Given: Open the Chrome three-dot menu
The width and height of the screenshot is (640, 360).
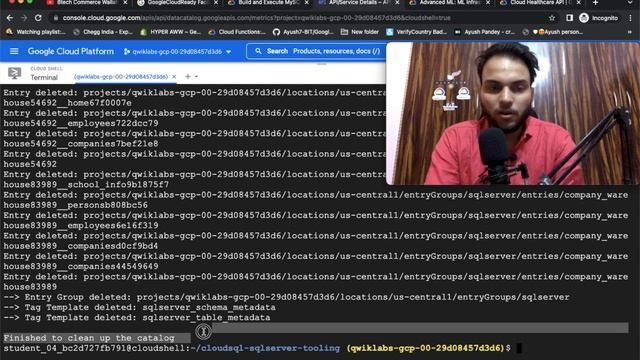Looking at the screenshot, I should [x=631, y=18].
